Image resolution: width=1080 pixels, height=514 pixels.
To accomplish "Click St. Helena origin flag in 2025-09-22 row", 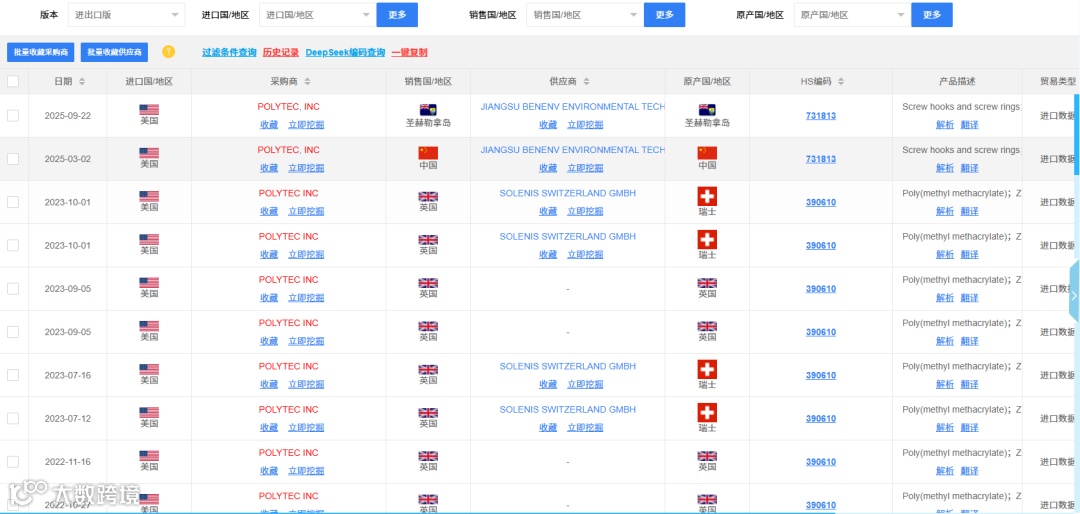I will (707, 110).
